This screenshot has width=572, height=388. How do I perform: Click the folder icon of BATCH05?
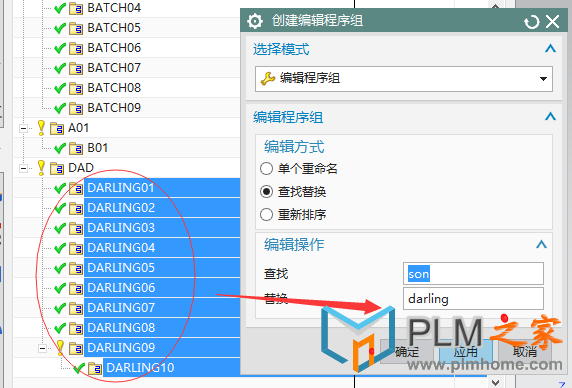(x=76, y=28)
